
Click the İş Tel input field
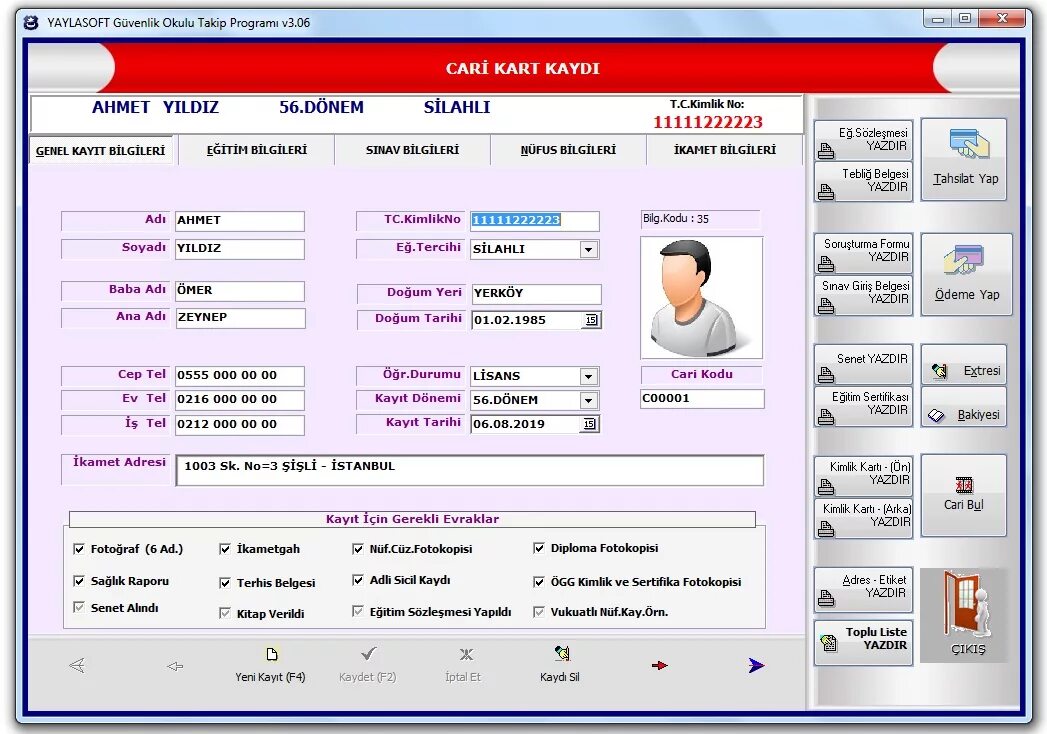point(240,425)
